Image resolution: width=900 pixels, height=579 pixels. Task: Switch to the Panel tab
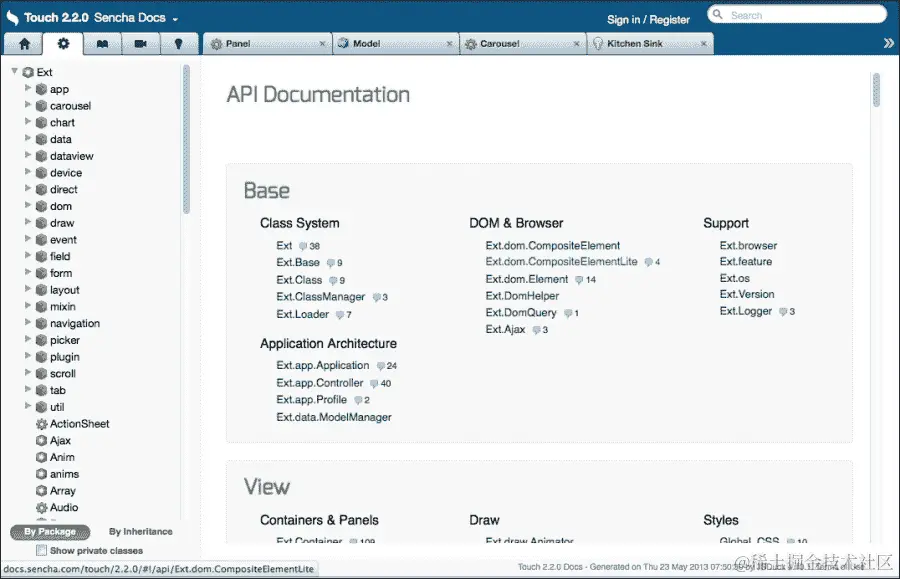267,44
